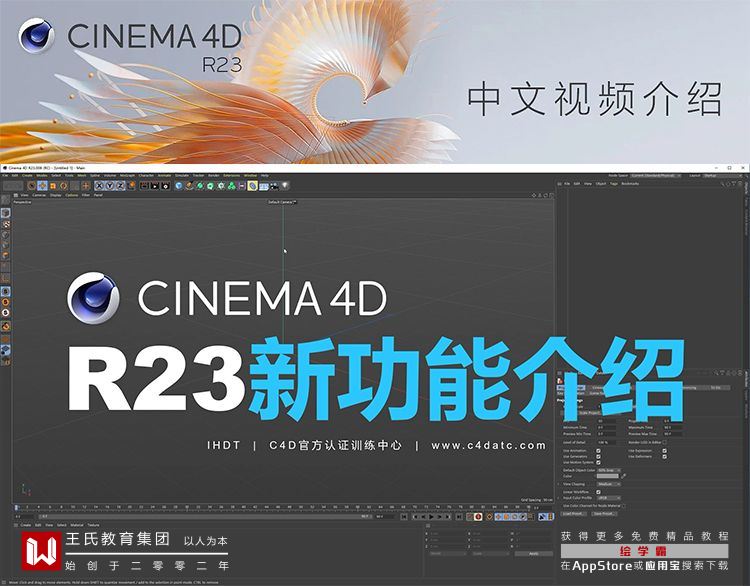Pick the Rotate tool
Image resolution: width=750 pixels, height=586 pixels.
[64, 186]
